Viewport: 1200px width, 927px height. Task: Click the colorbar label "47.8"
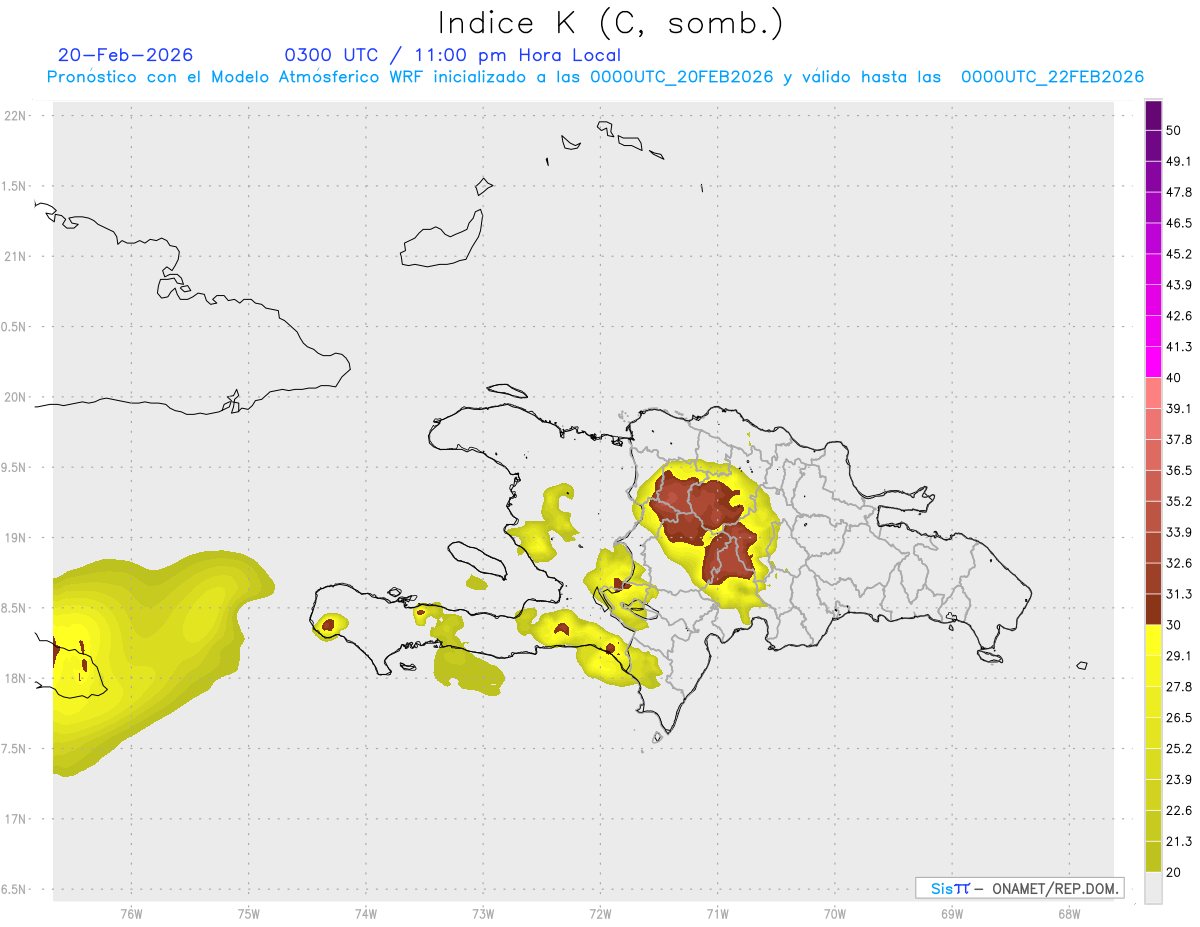[1179, 192]
